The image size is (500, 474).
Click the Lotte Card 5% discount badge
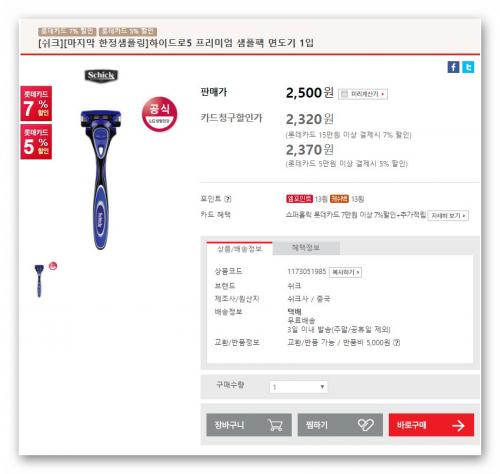coord(36,142)
